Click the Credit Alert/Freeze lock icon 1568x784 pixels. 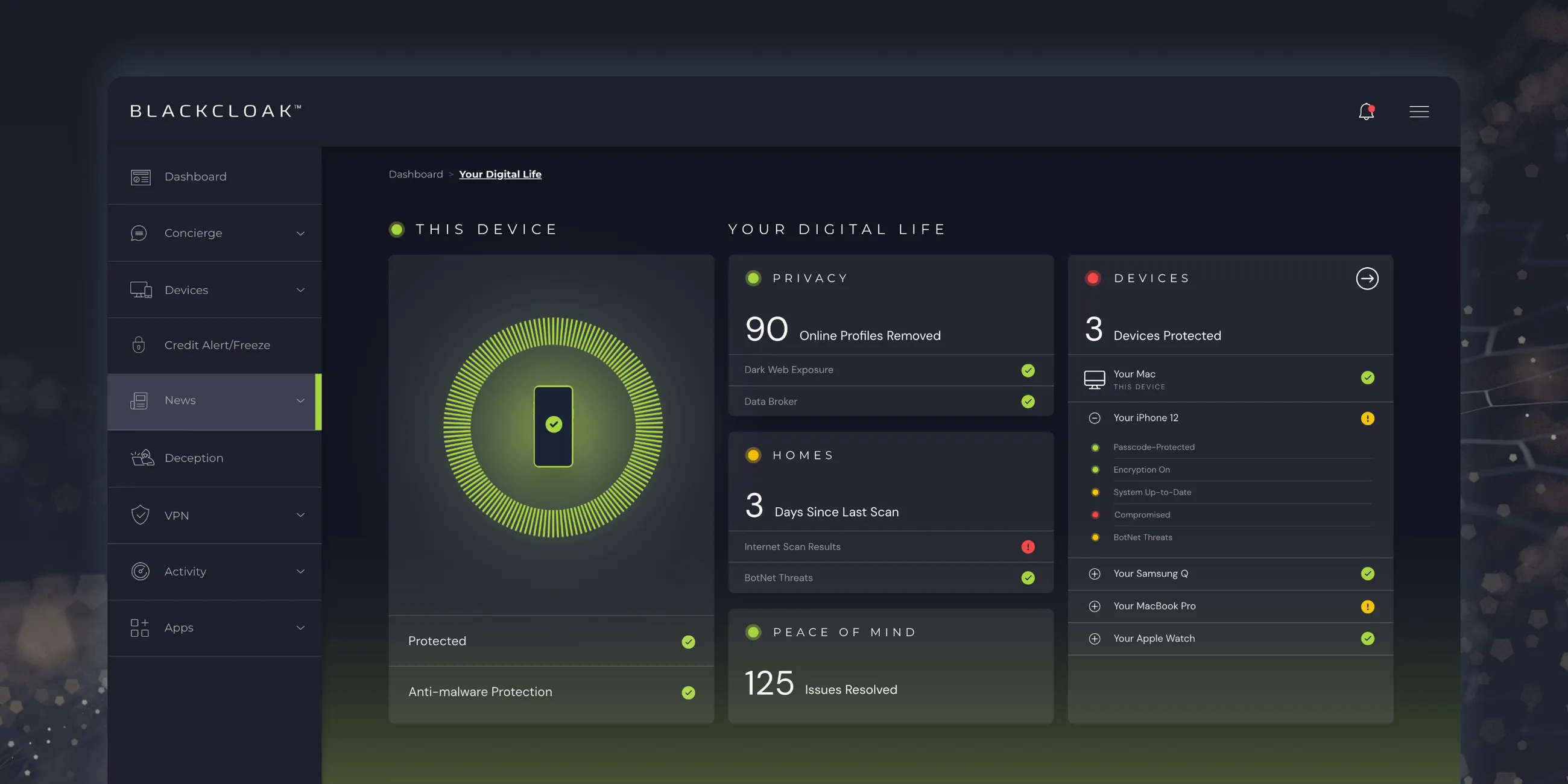click(x=139, y=345)
